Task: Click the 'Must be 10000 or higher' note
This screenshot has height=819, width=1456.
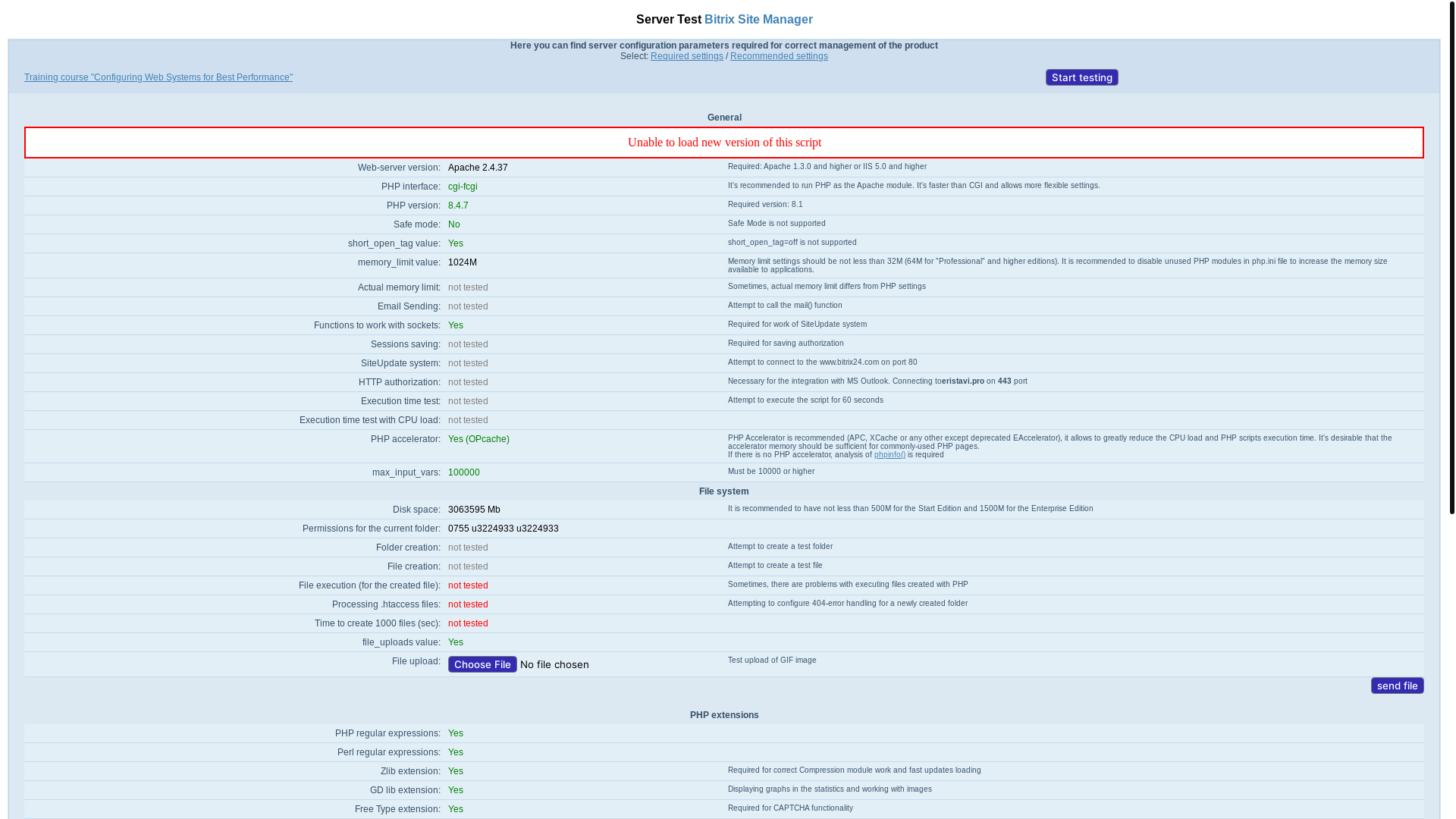Action: 771,472
